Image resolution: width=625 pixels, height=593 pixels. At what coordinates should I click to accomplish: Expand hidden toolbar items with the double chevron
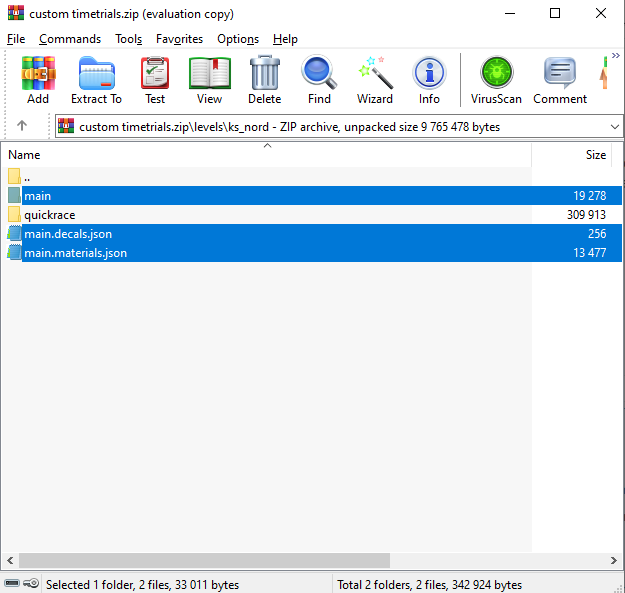pyautogui.click(x=616, y=55)
